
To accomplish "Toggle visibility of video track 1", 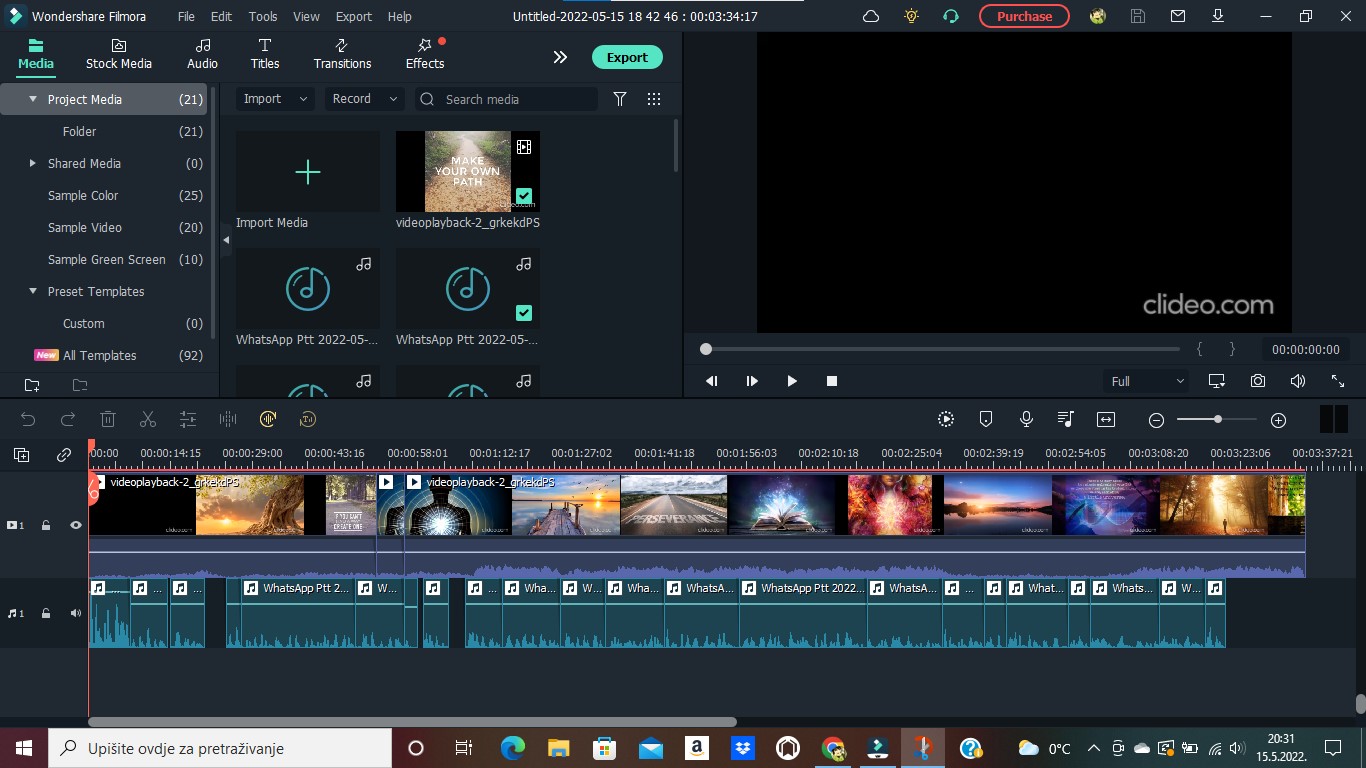I will tap(76, 525).
